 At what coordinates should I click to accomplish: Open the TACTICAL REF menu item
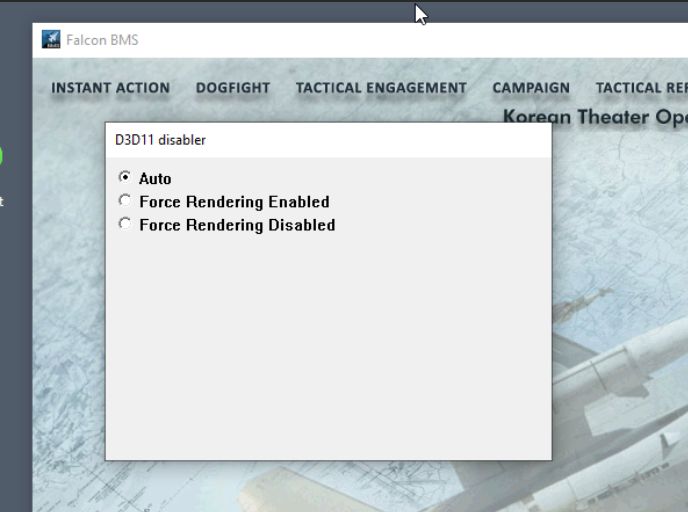coord(641,88)
